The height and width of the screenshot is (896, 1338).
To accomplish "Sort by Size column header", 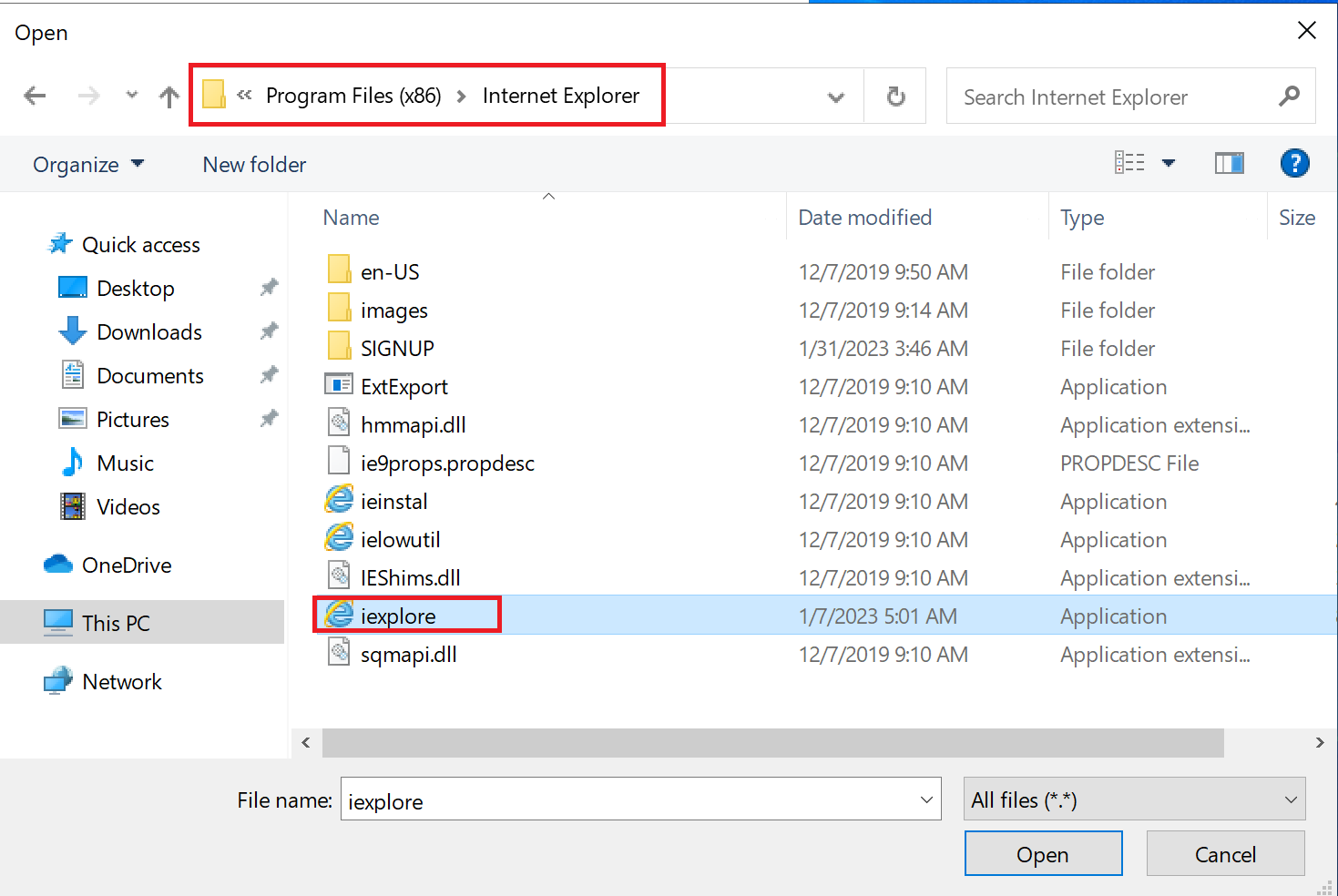I will click(x=1297, y=218).
